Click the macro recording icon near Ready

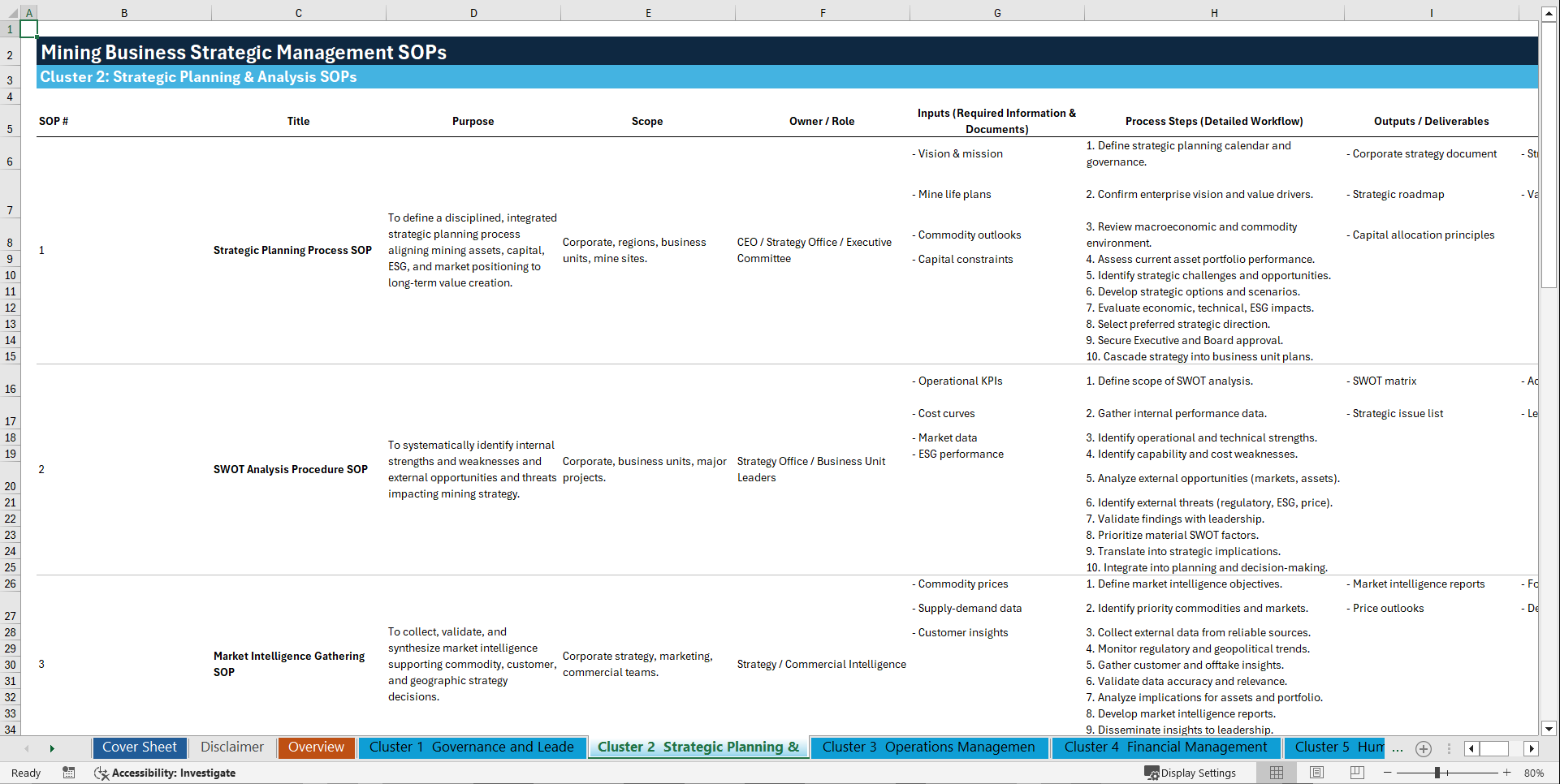point(69,773)
